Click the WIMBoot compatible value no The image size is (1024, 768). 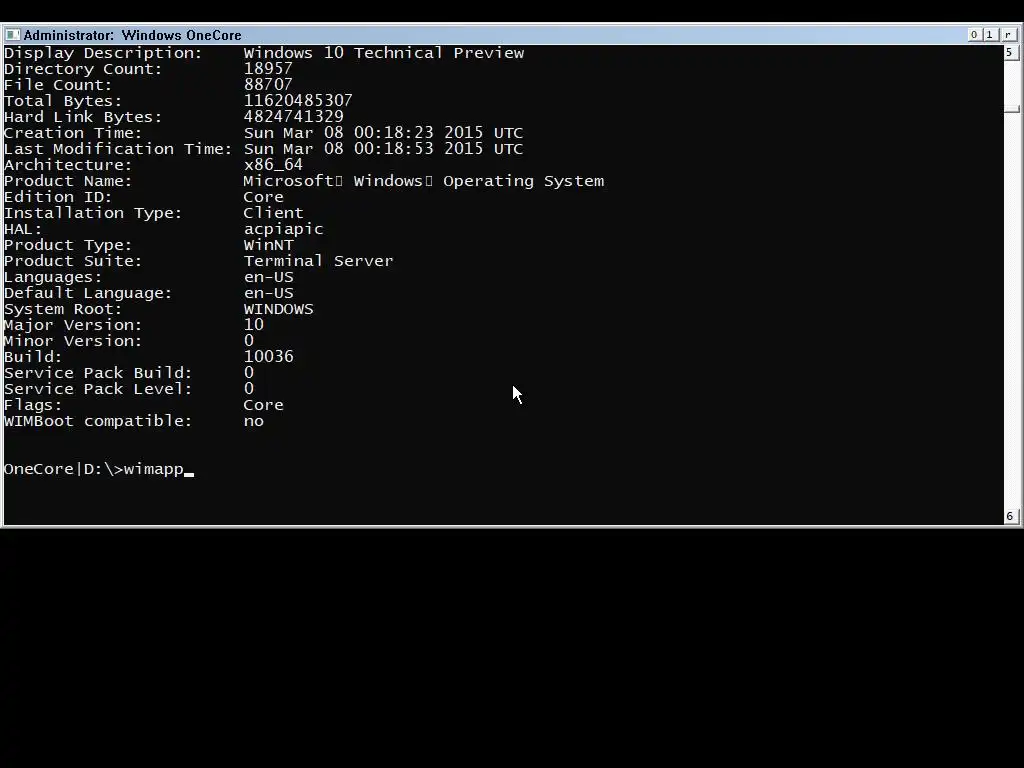(x=253, y=421)
